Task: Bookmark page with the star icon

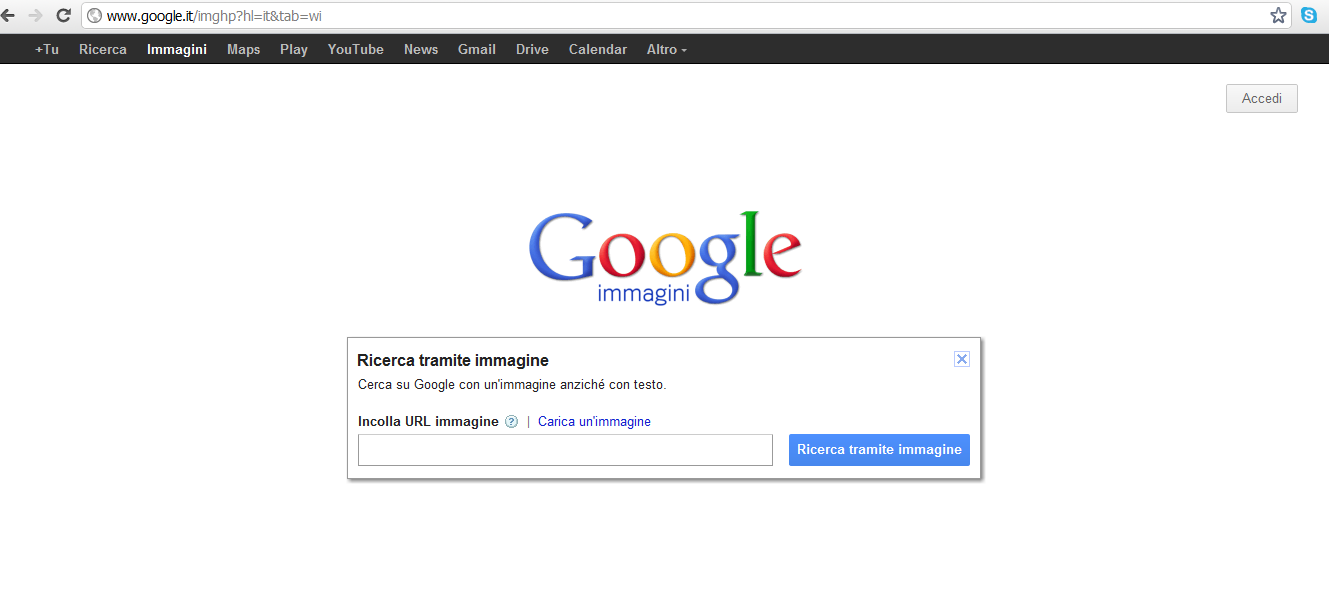Action: tap(1278, 15)
